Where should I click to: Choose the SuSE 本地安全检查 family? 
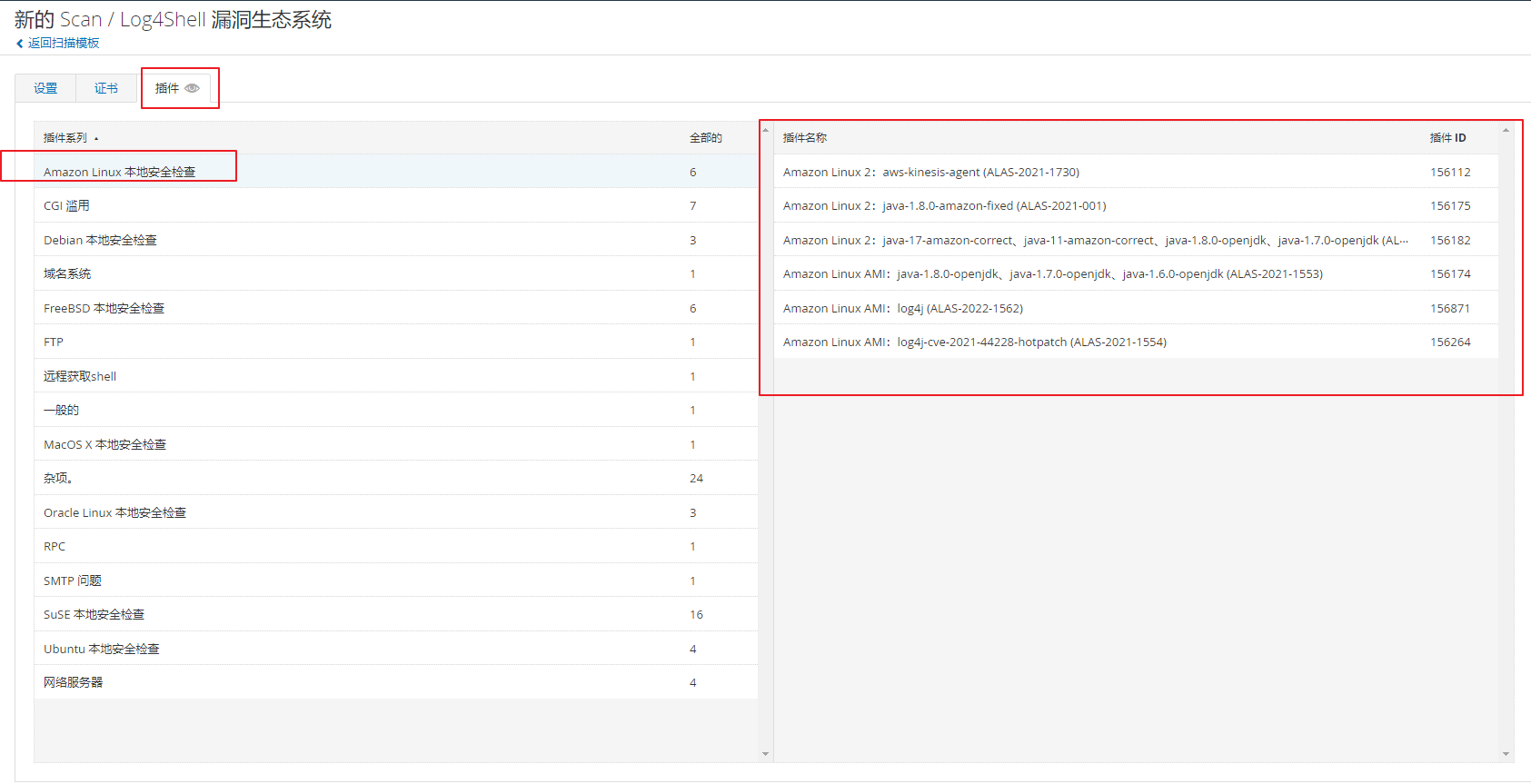[94, 615]
